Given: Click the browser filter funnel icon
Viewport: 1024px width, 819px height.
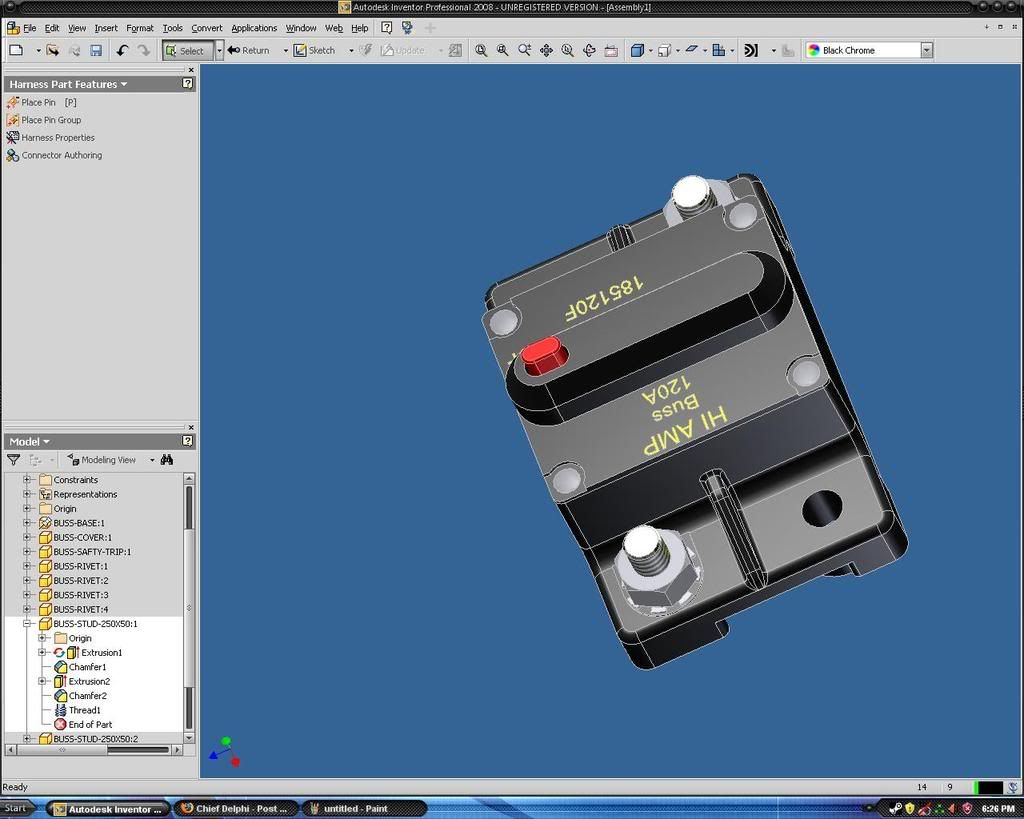Looking at the screenshot, I should tap(13, 460).
